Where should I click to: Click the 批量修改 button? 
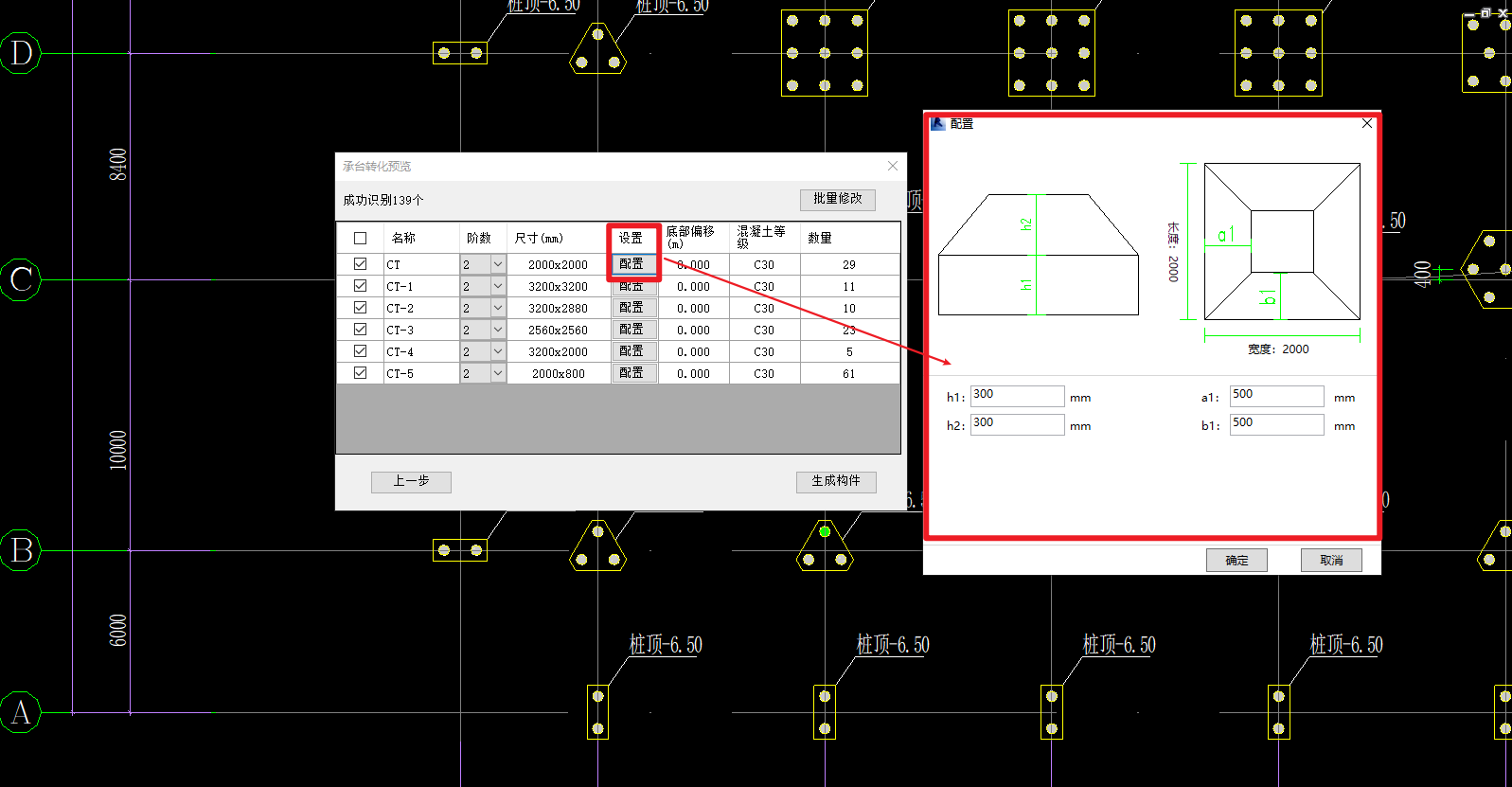pyautogui.click(x=837, y=199)
